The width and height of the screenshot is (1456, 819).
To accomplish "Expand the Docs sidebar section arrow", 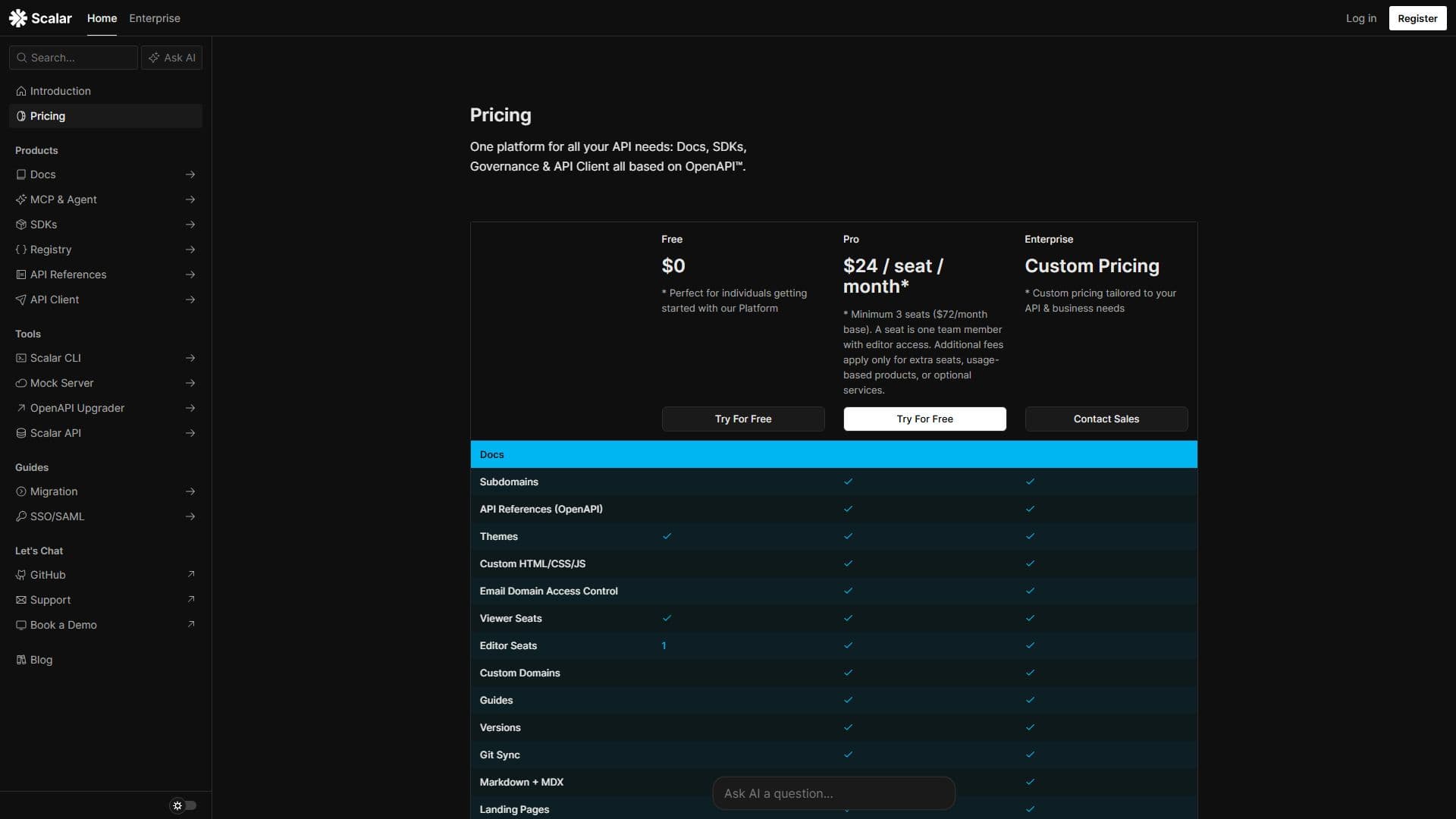I will [190, 174].
